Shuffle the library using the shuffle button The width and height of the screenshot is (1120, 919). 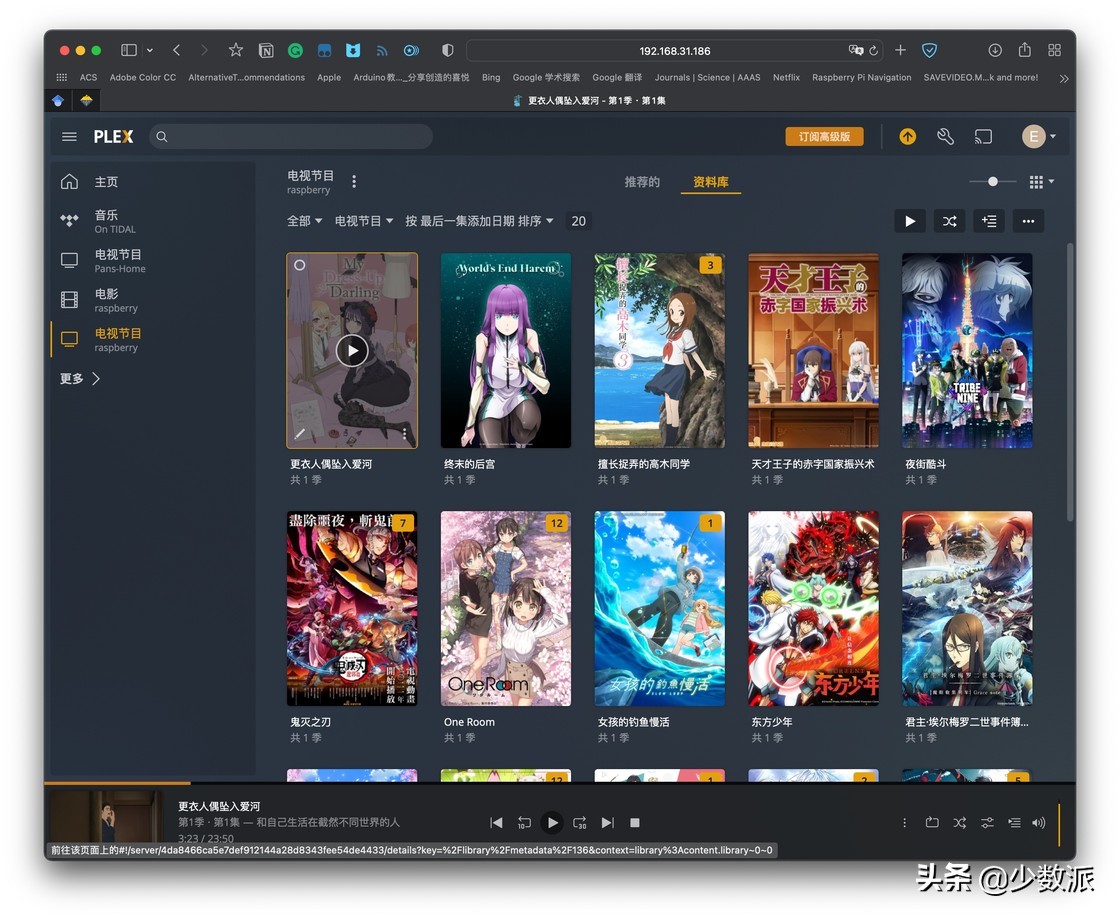(949, 221)
